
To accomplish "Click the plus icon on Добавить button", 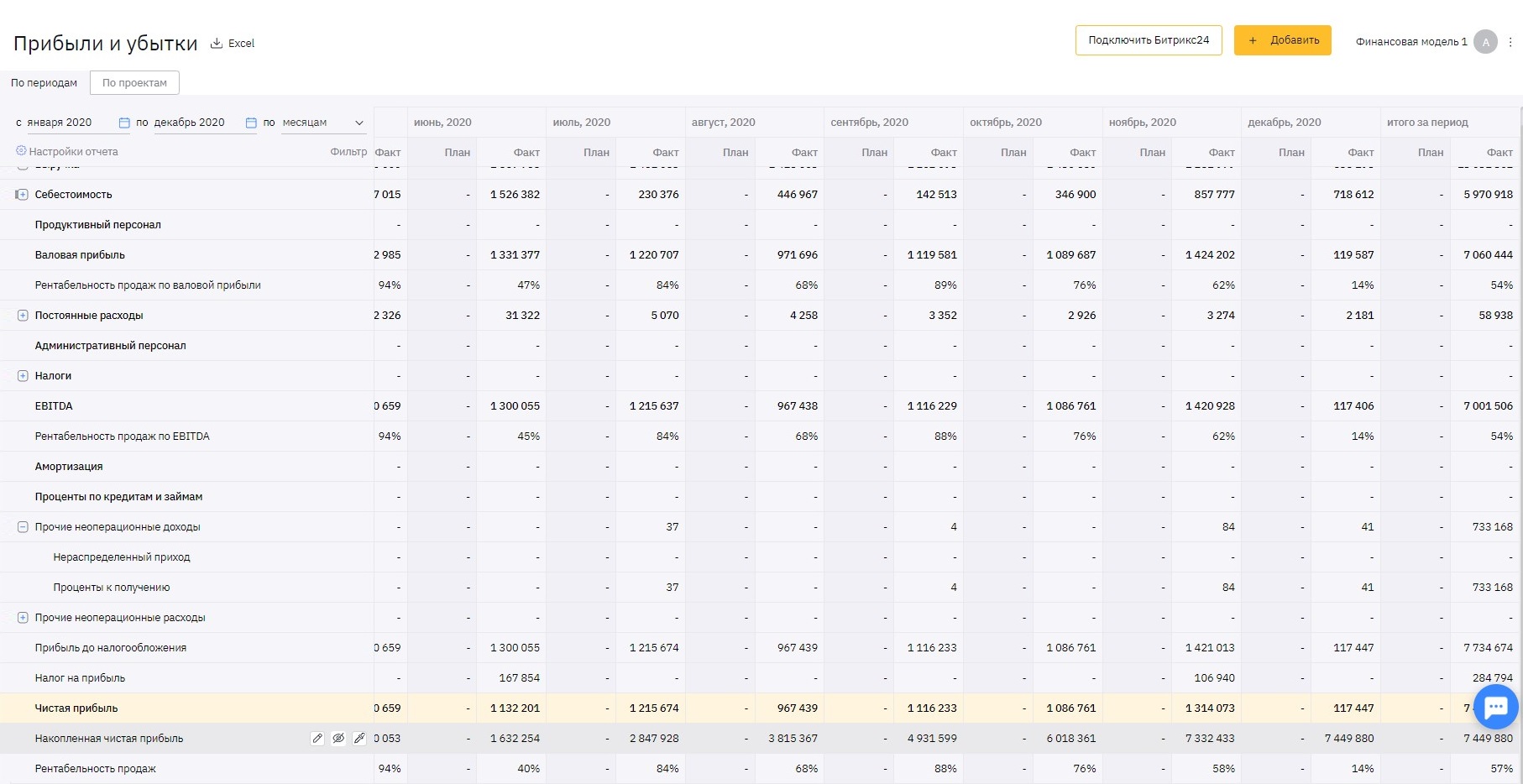I will 1253,40.
